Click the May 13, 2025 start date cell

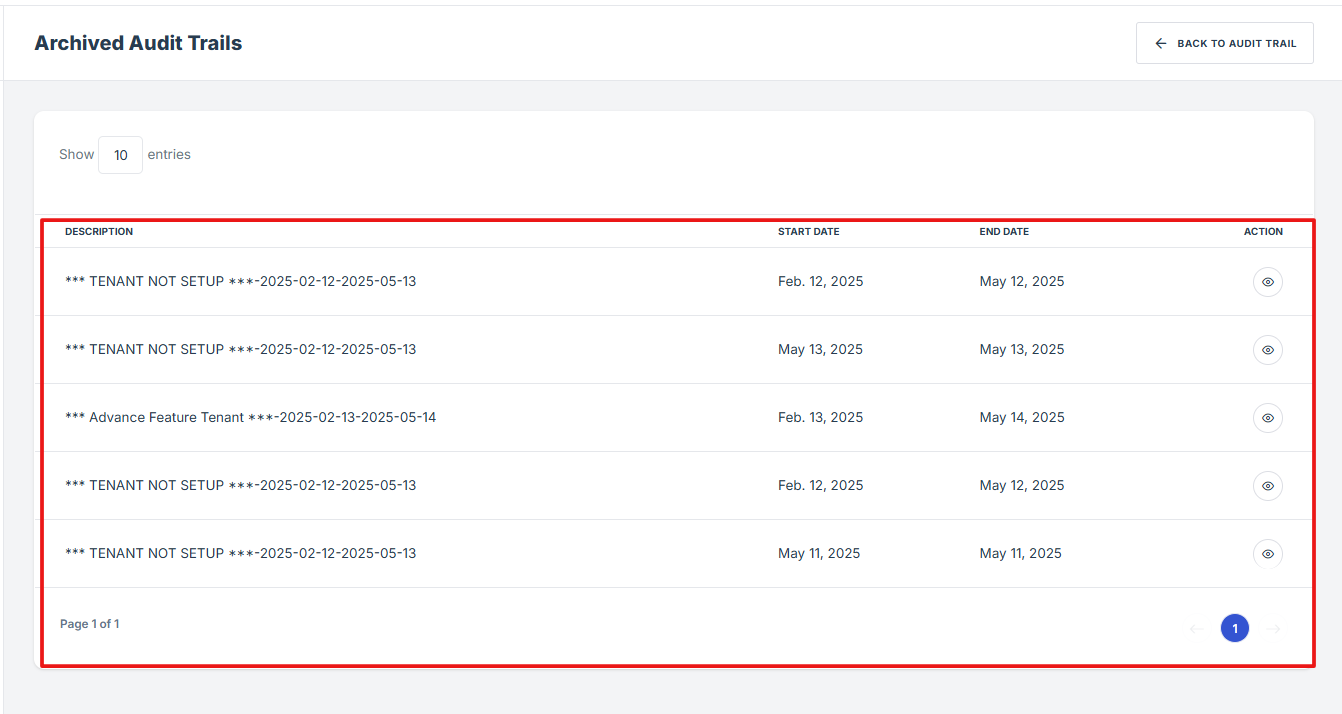819,350
